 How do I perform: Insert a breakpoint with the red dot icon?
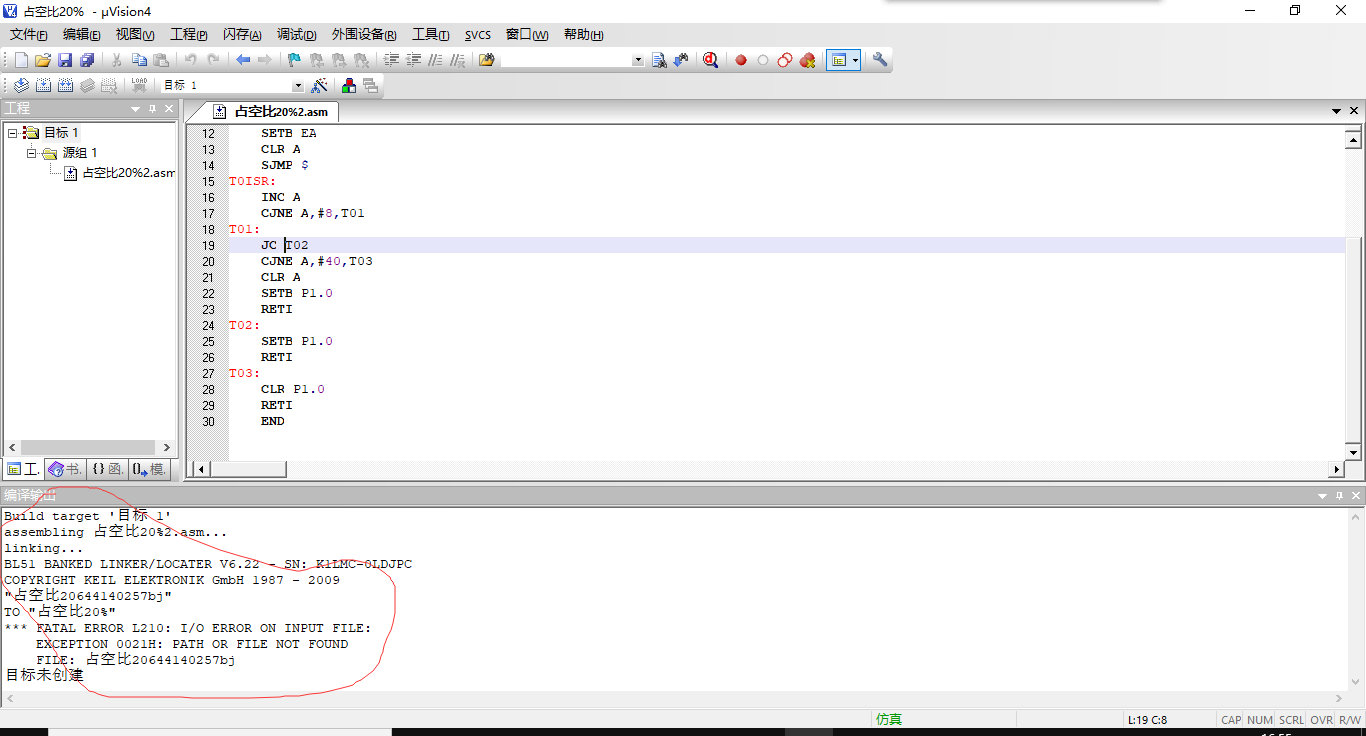pos(741,60)
